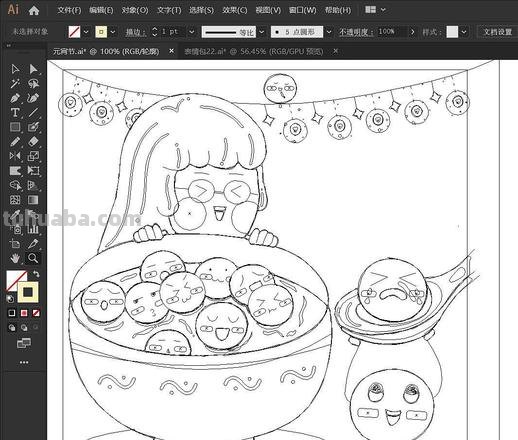Select the Mesh tool
Image resolution: width=518 pixels, height=440 pixels.
pyautogui.click(x=15, y=200)
